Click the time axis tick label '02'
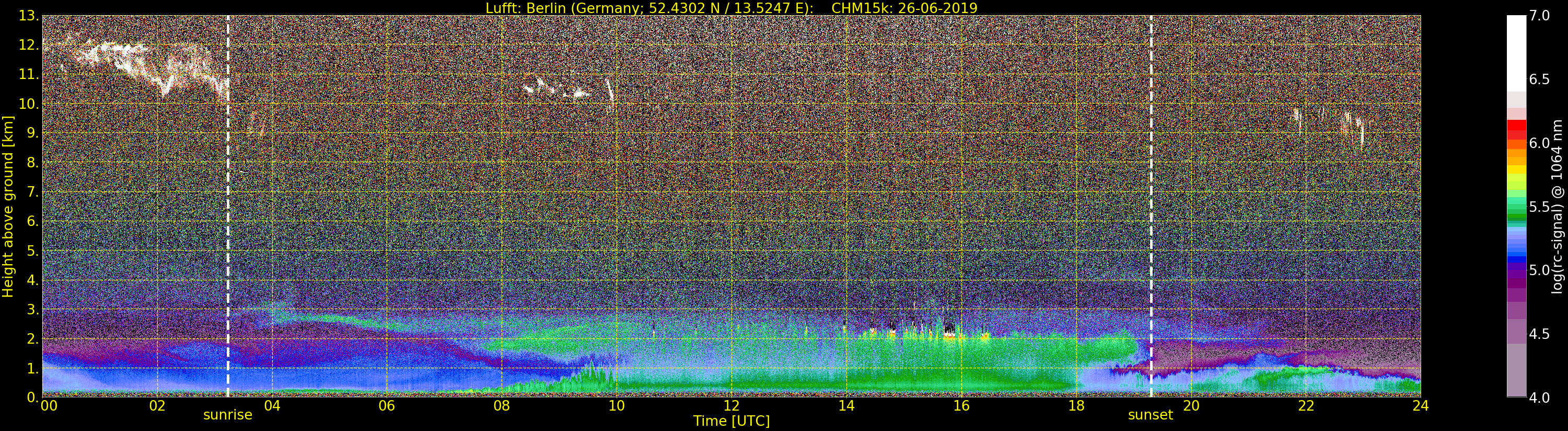The height and width of the screenshot is (431, 1568). pyautogui.click(x=157, y=405)
